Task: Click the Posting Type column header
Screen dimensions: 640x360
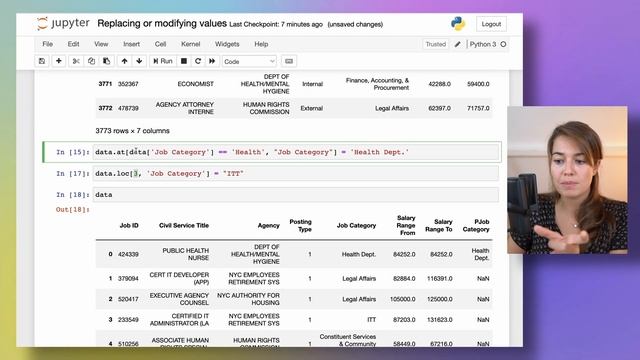Action: pos(300,225)
